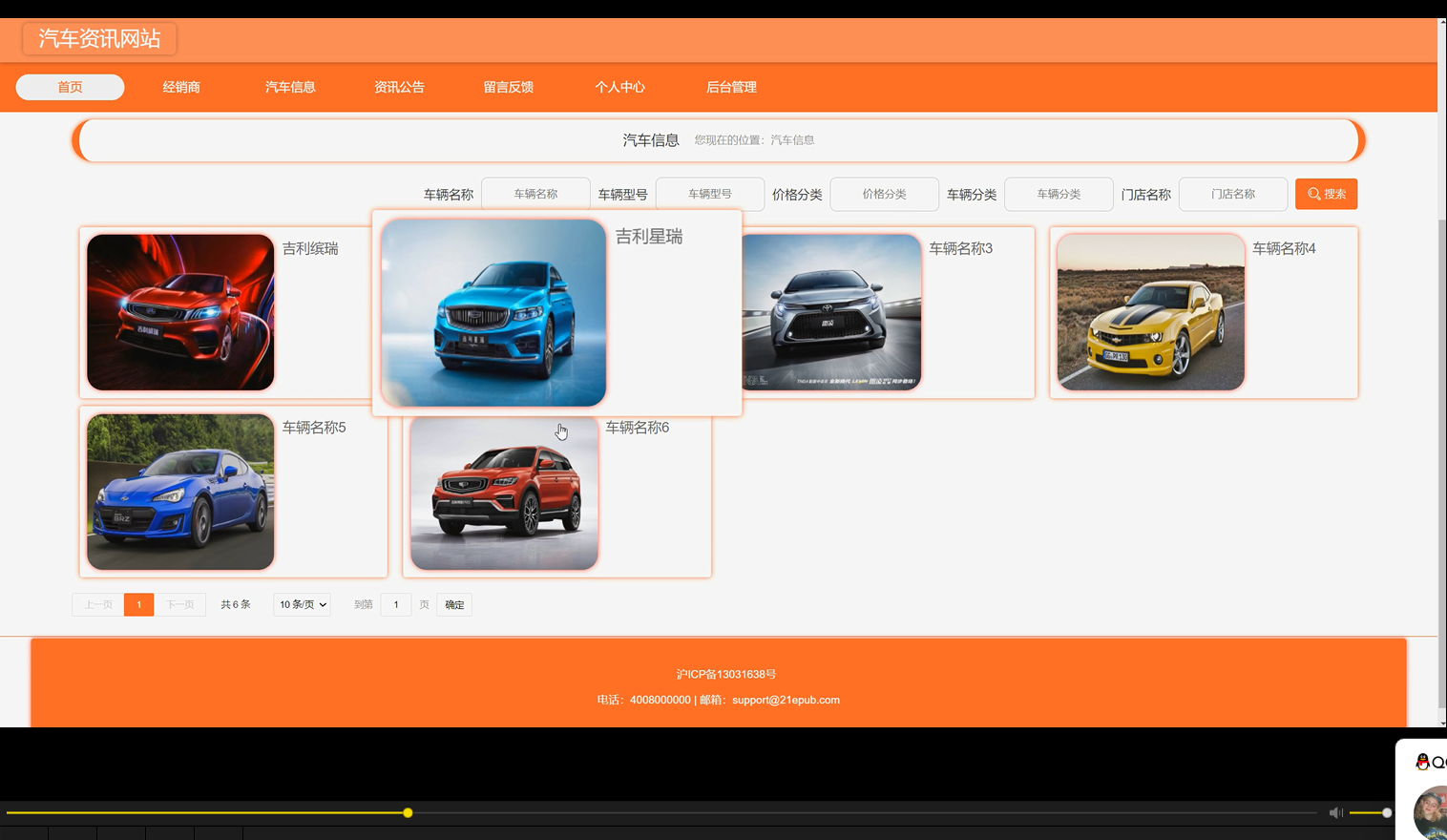
Task: Click the jump-to page number field
Action: tap(396, 604)
